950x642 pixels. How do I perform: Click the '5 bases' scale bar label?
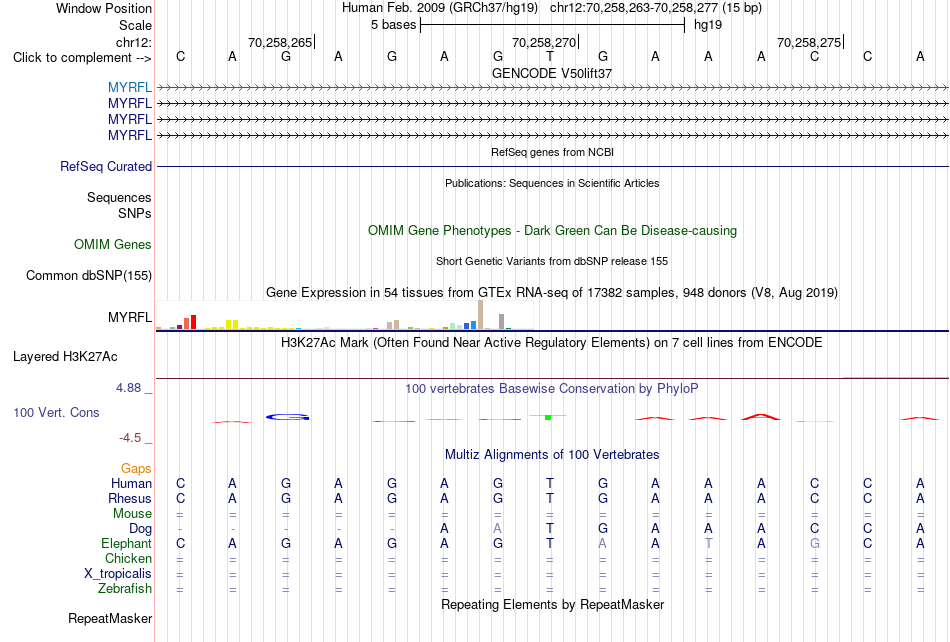pos(394,25)
